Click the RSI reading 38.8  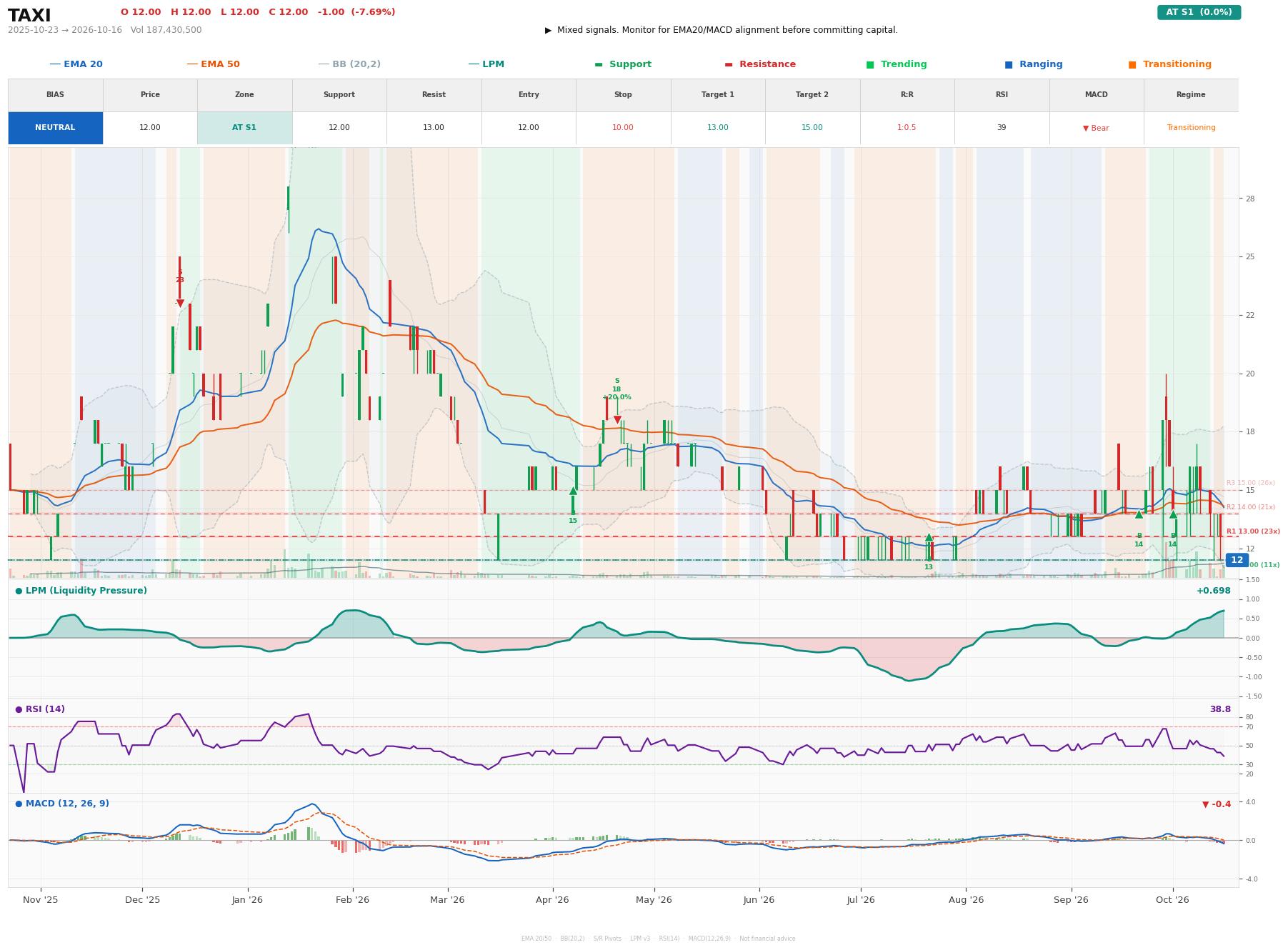pos(1220,709)
